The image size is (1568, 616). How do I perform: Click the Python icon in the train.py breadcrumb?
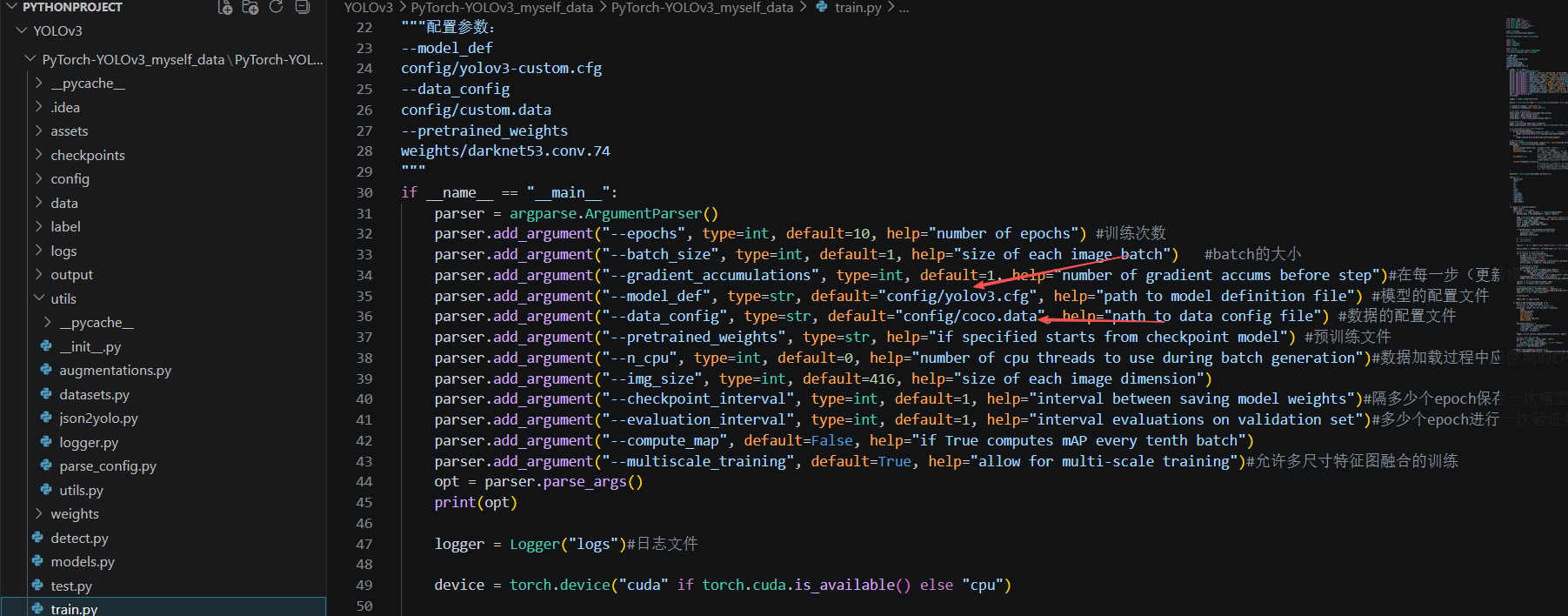click(822, 7)
